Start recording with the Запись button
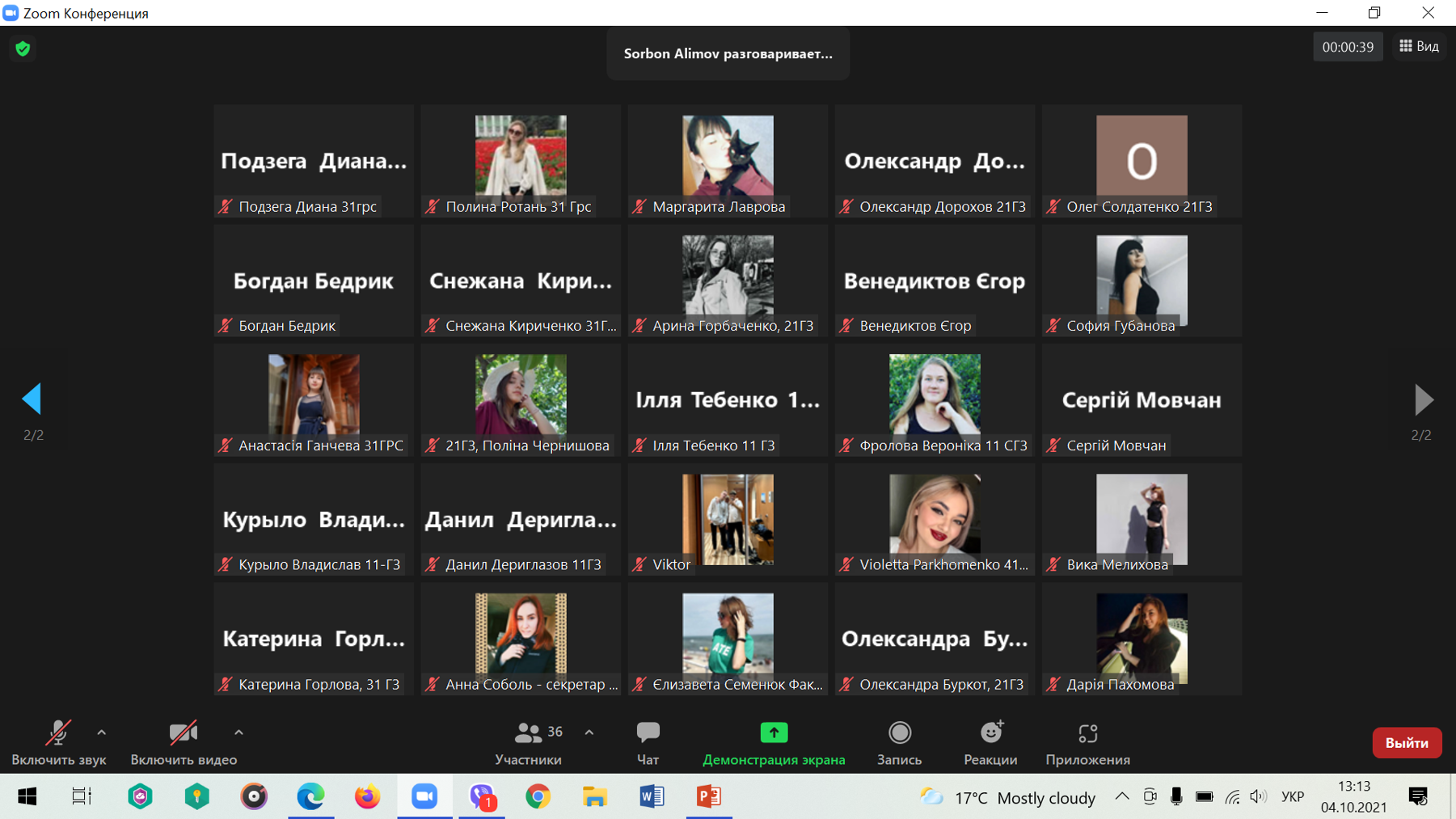The image size is (1456, 819). [899, 742]
